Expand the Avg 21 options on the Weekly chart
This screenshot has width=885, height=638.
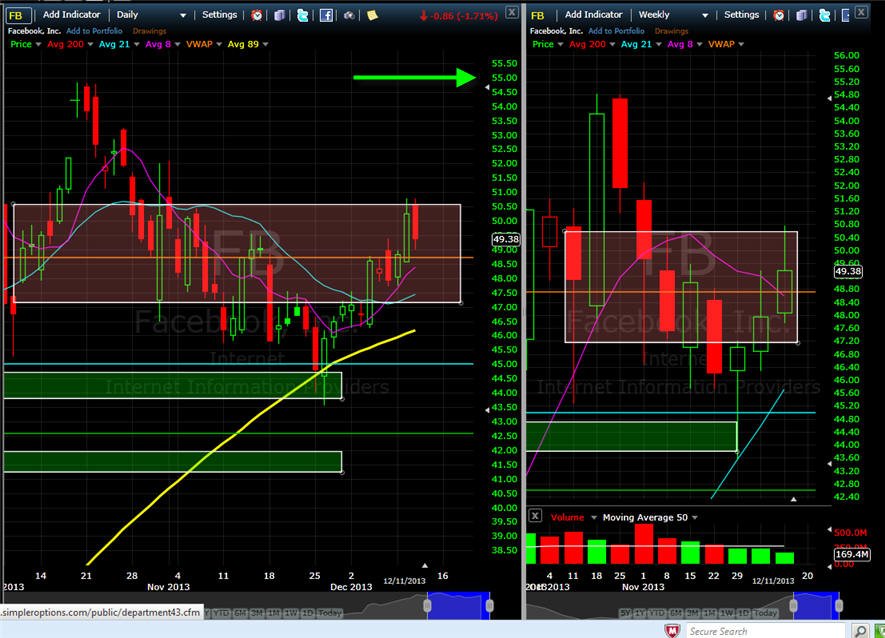coord(658,44)
